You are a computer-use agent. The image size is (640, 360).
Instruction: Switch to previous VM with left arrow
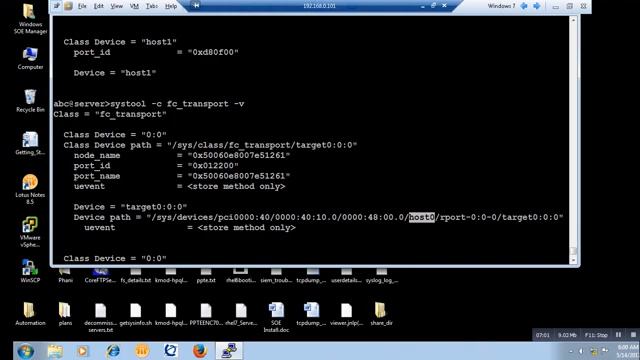(524, 6)
